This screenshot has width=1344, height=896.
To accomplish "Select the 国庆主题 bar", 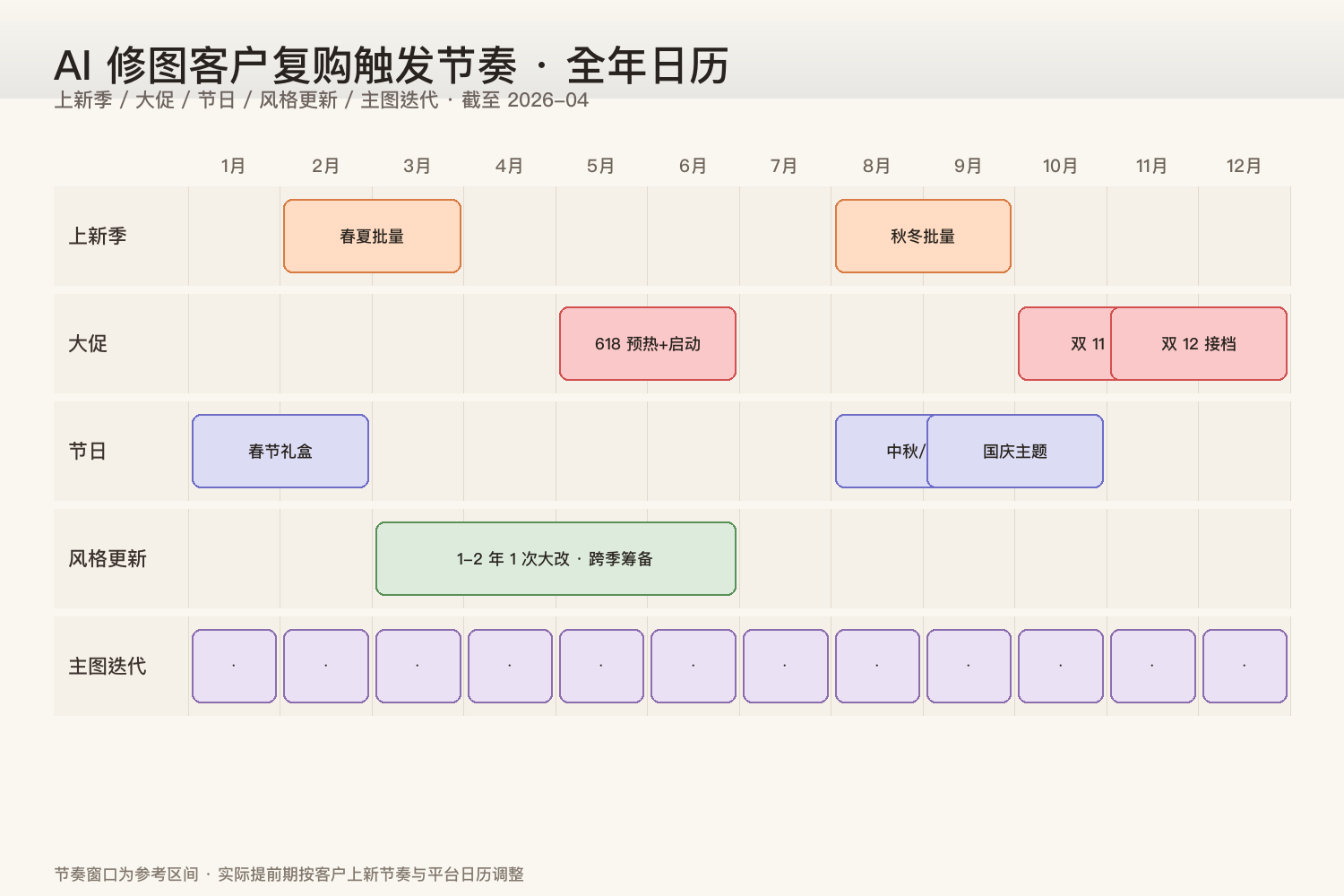I will point(1015,452).
